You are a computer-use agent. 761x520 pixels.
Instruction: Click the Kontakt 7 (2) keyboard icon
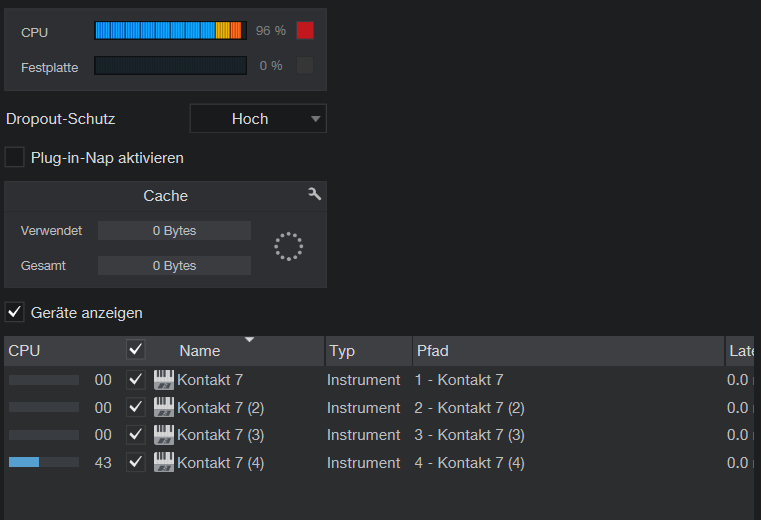pos(164,407)
